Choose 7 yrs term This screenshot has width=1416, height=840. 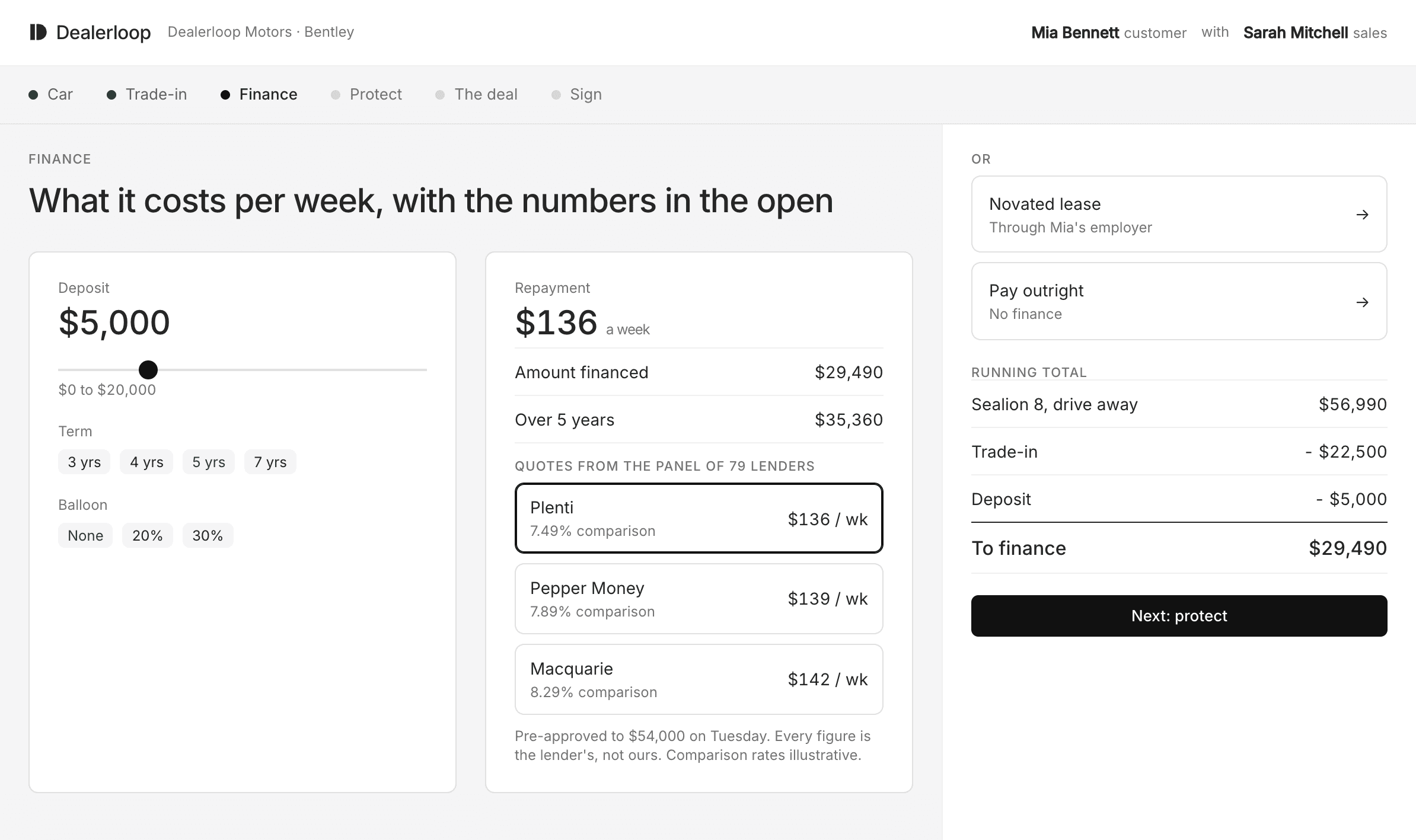[270, 462]
